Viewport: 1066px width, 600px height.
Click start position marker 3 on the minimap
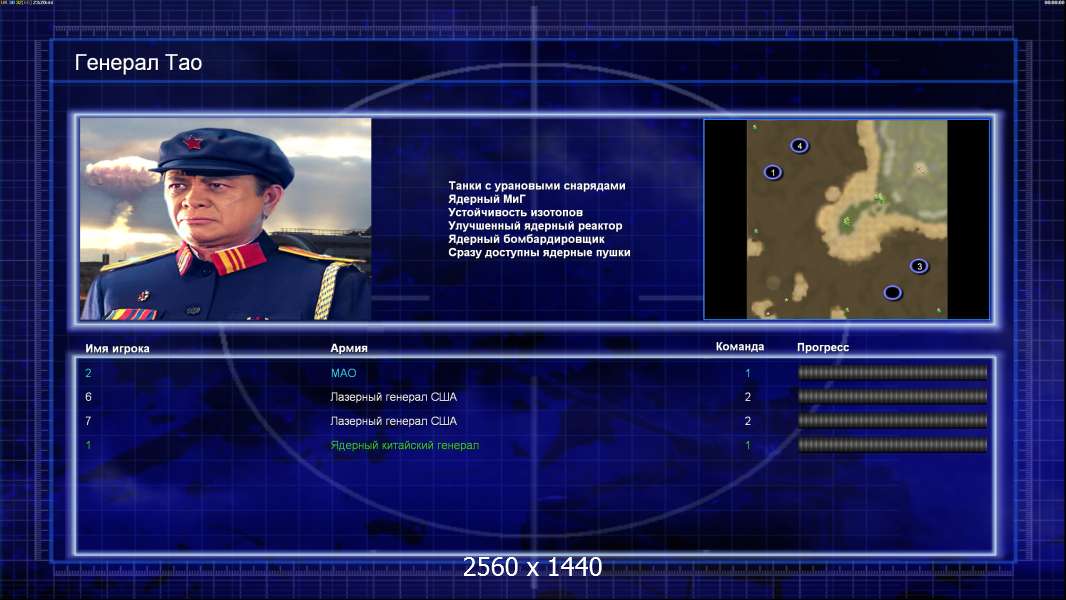point(919,266)
